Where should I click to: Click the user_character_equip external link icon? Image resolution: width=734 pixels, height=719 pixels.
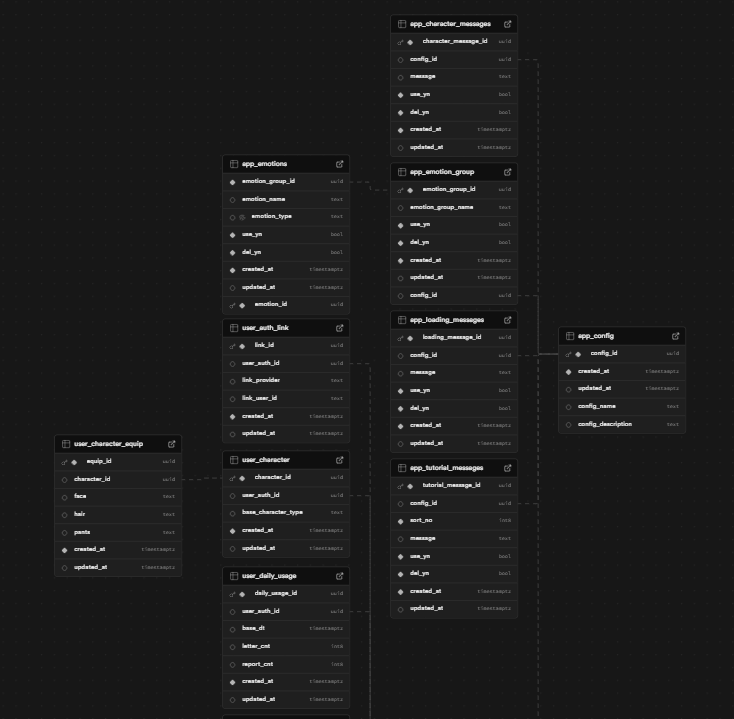171,443
